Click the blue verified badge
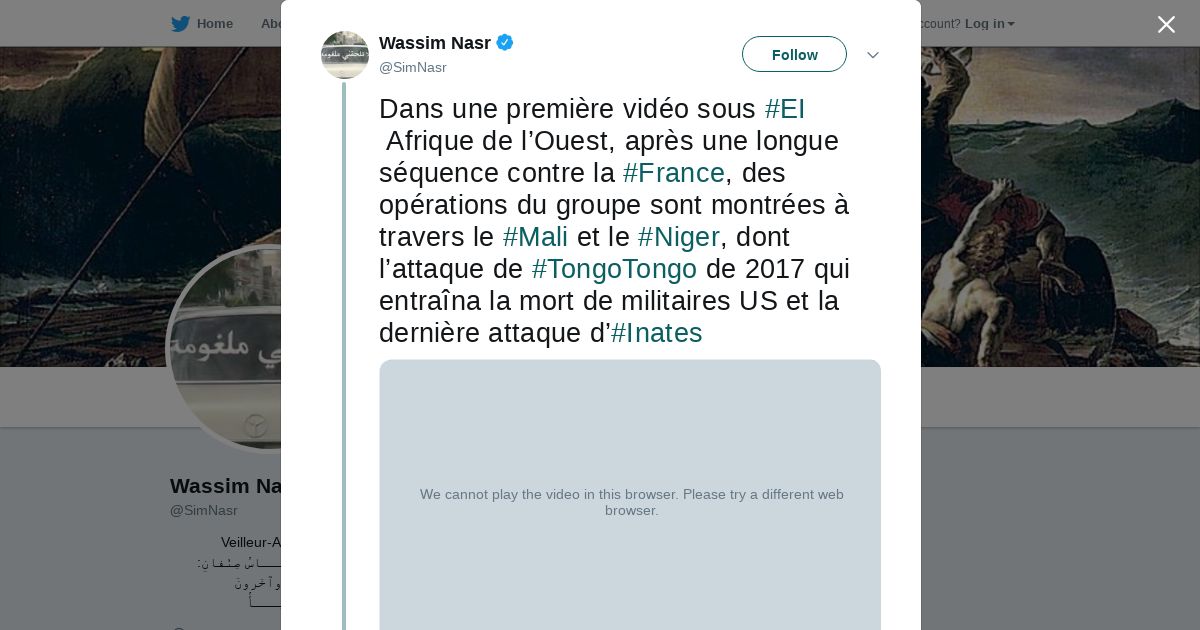Image resolution: width=1200 pixels, height=630 pixels. point(505,43)
